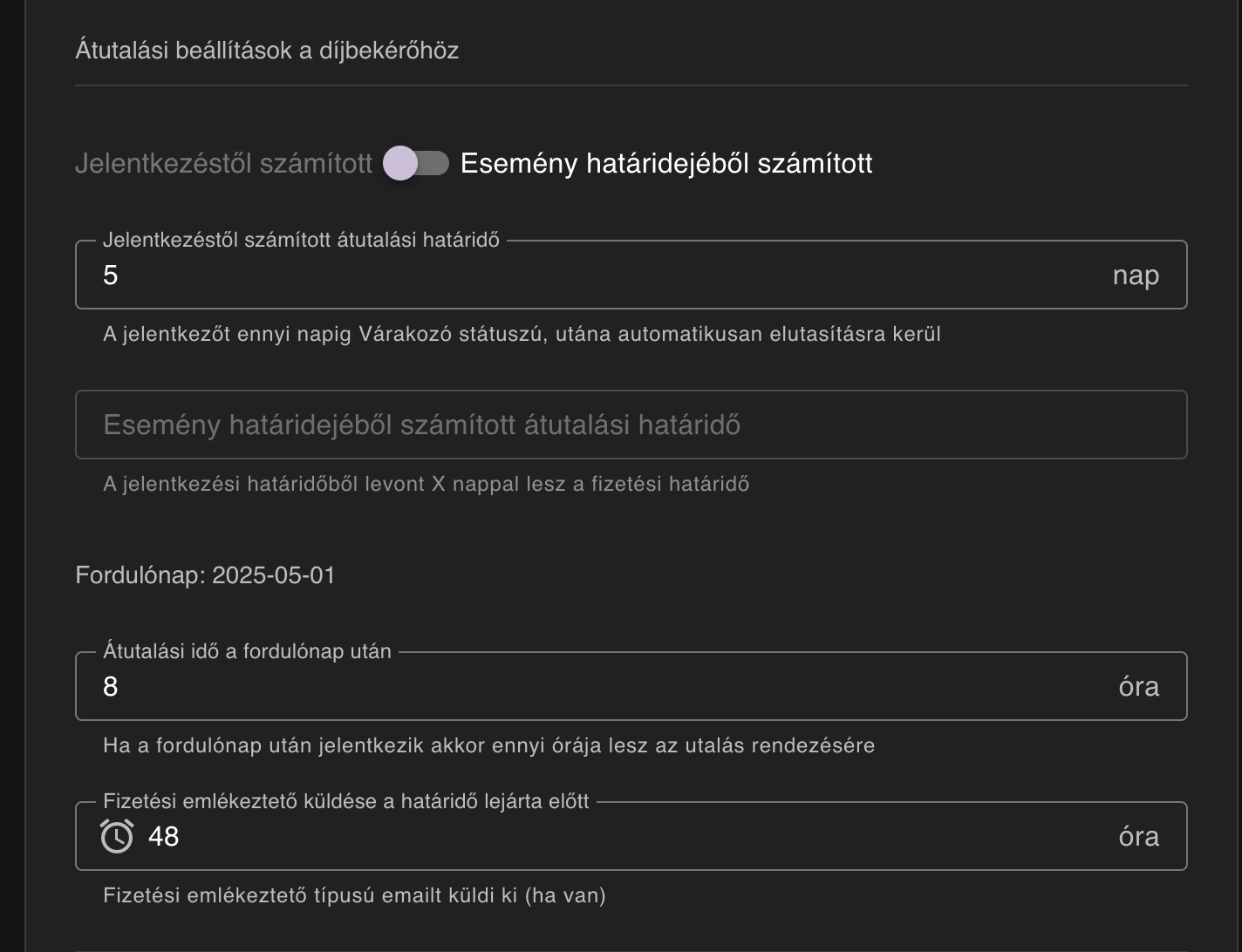Click the nap unit label
1242x952 pixels.
pos(1135,275)
